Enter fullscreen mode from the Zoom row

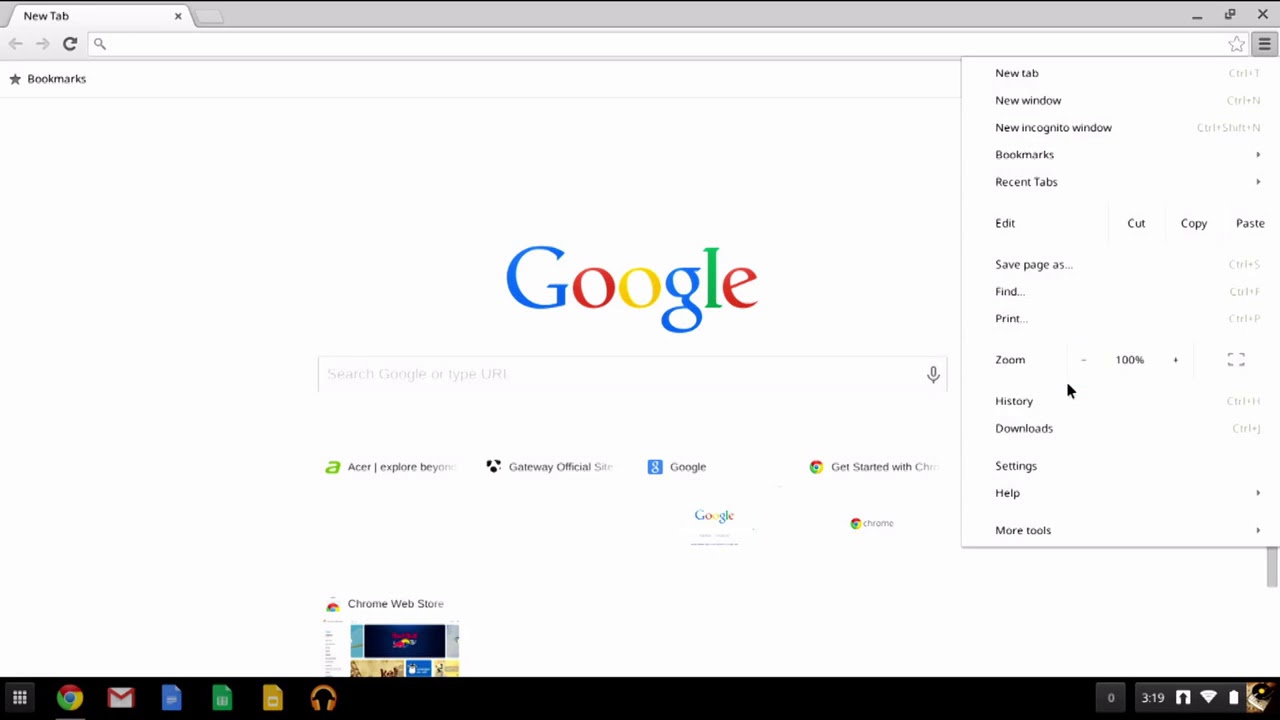coord(1236,360)
